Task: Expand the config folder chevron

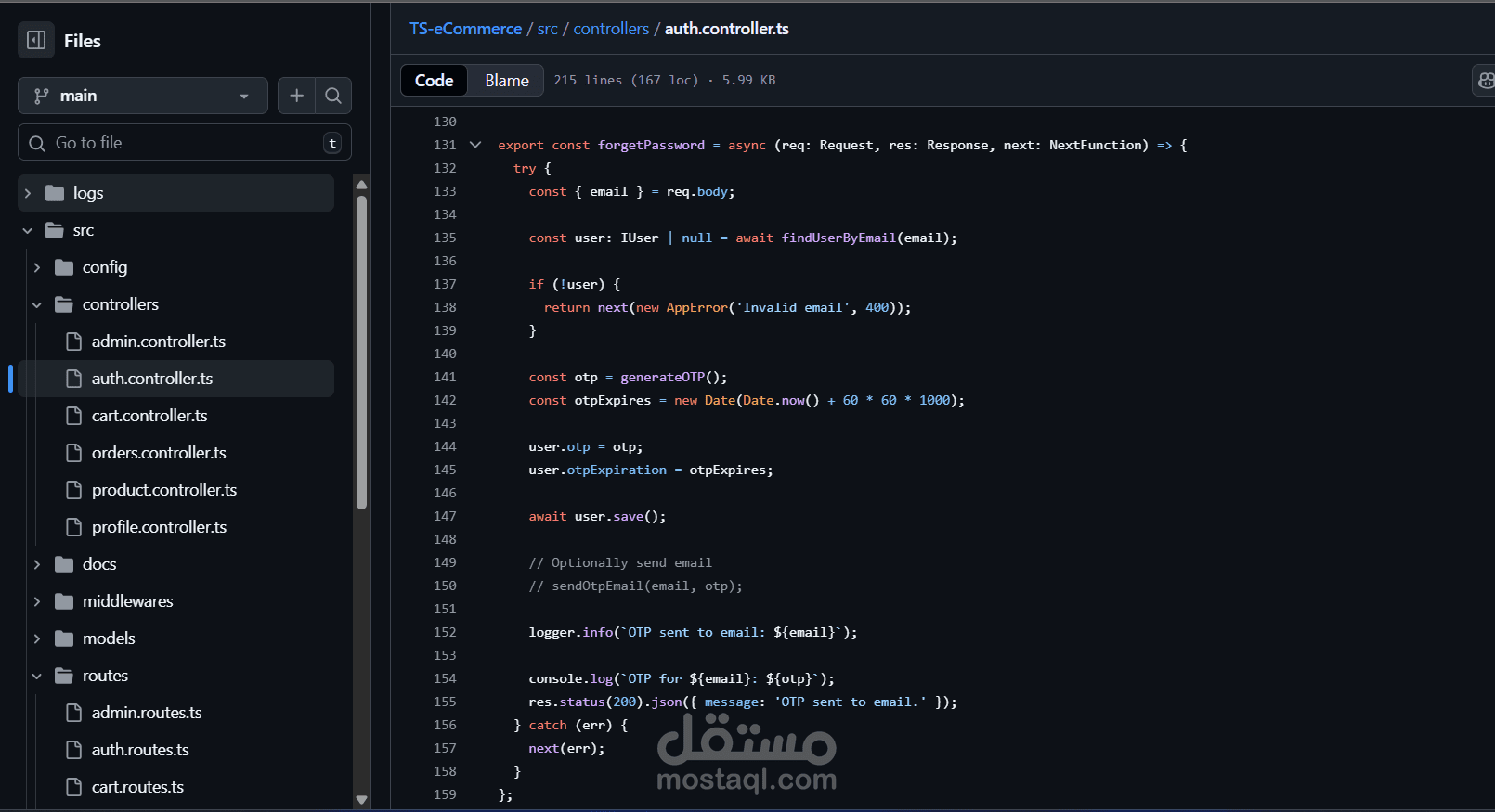Action: (37, 267)
